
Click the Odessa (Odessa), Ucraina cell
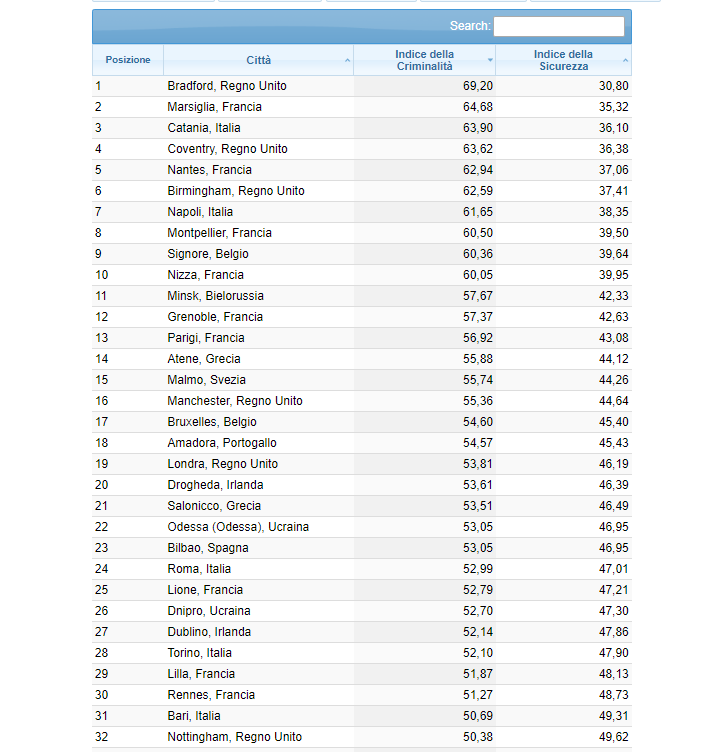tap(238, 527)
